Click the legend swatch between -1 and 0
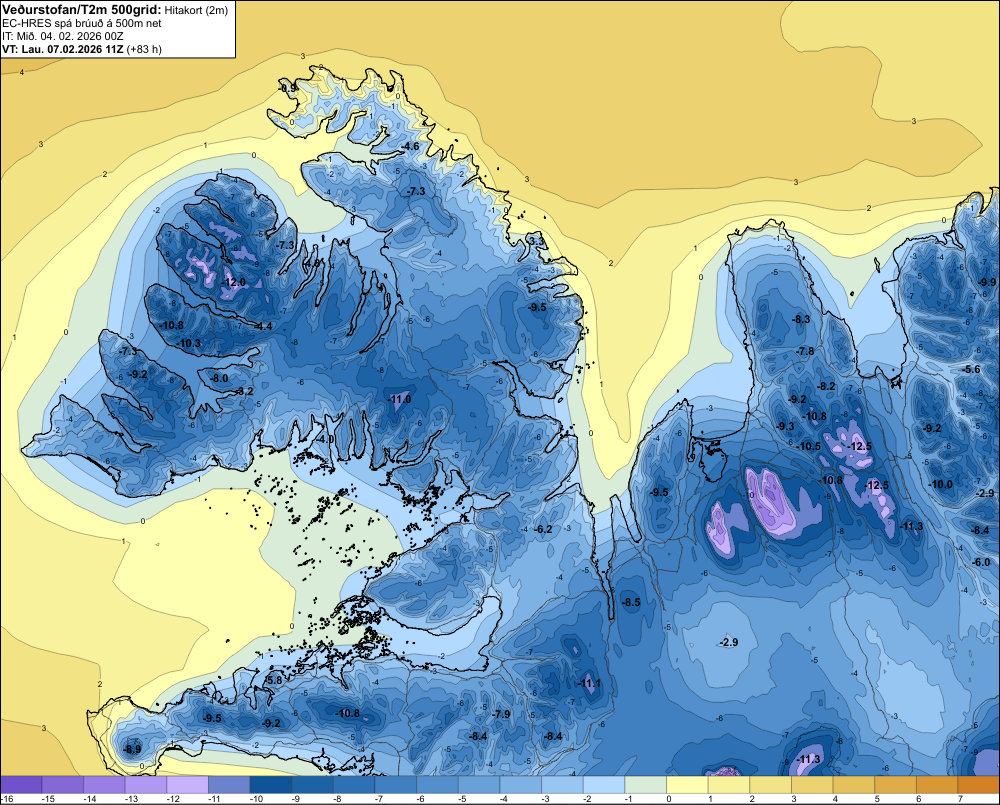This screenshot has width=1000, height=805. click(x=645, y=785)
